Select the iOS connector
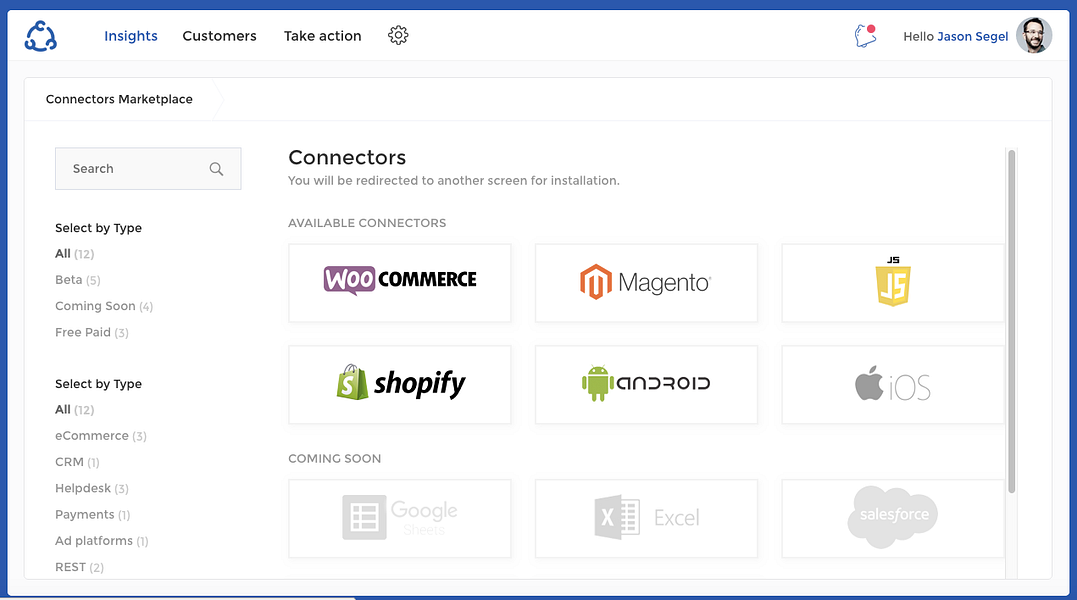Viewport: 1077px width, 600px height. click(893, 384)
